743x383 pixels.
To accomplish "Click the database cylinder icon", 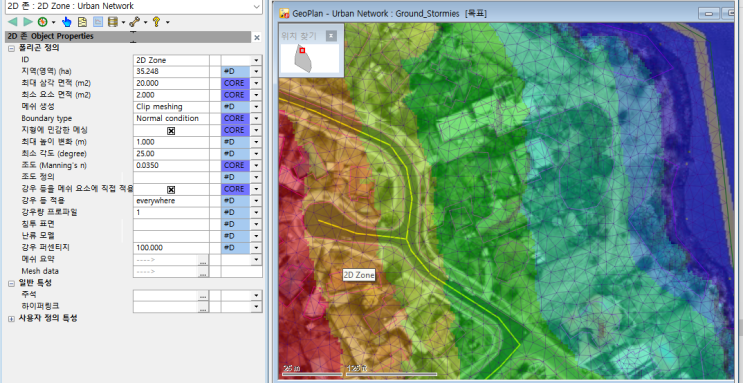I will pyautogui.click(x=112, y=22).
